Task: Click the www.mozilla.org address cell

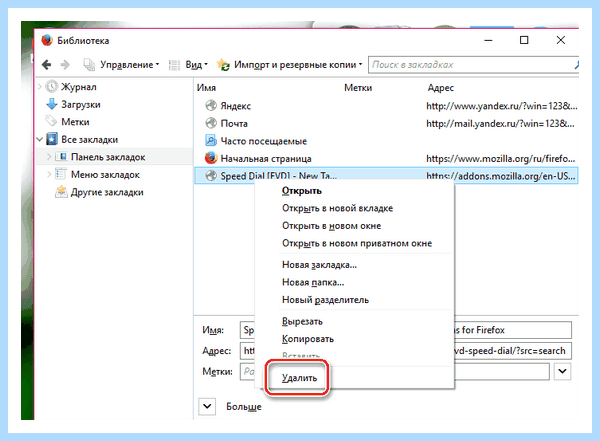Action: 501,158
